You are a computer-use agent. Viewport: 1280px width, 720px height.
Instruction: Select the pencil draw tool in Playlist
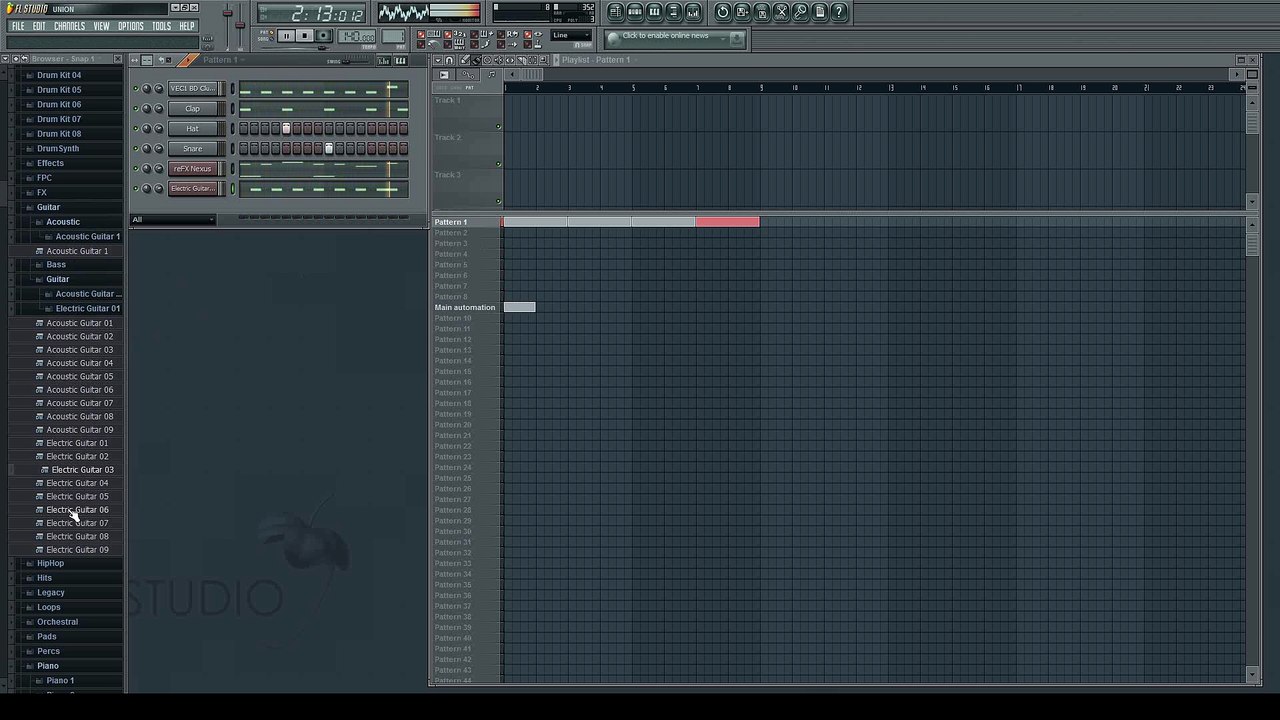[x=464, y=59]
